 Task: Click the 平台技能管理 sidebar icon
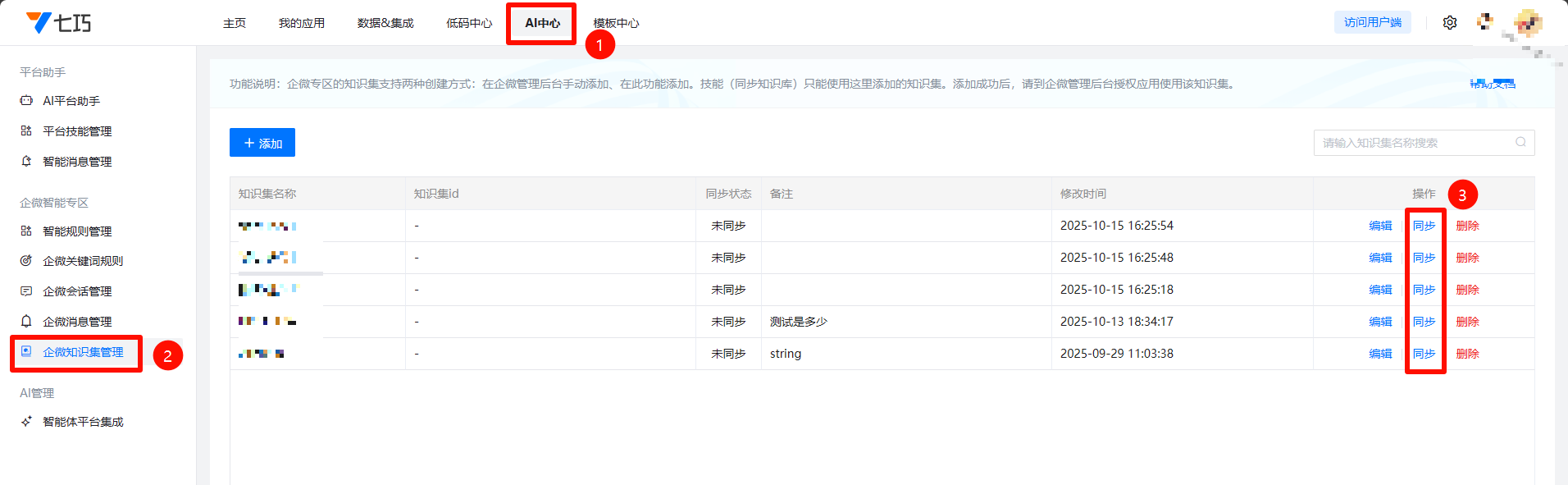tap(26, 131)
